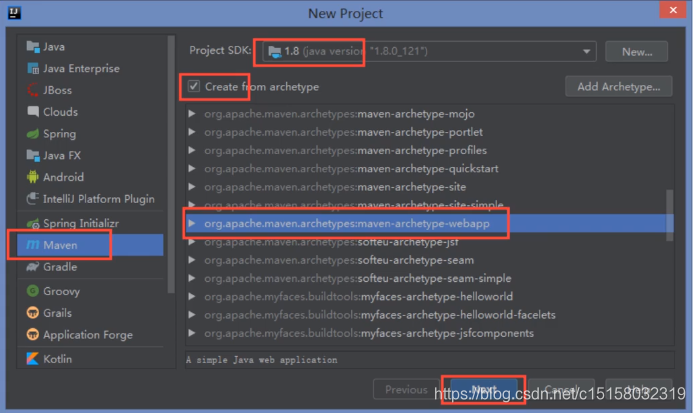The width and height of the screenshot is (696, 413).
Task: Expand the softeu-archetype-seam-simple node
Action: point(192,278)
